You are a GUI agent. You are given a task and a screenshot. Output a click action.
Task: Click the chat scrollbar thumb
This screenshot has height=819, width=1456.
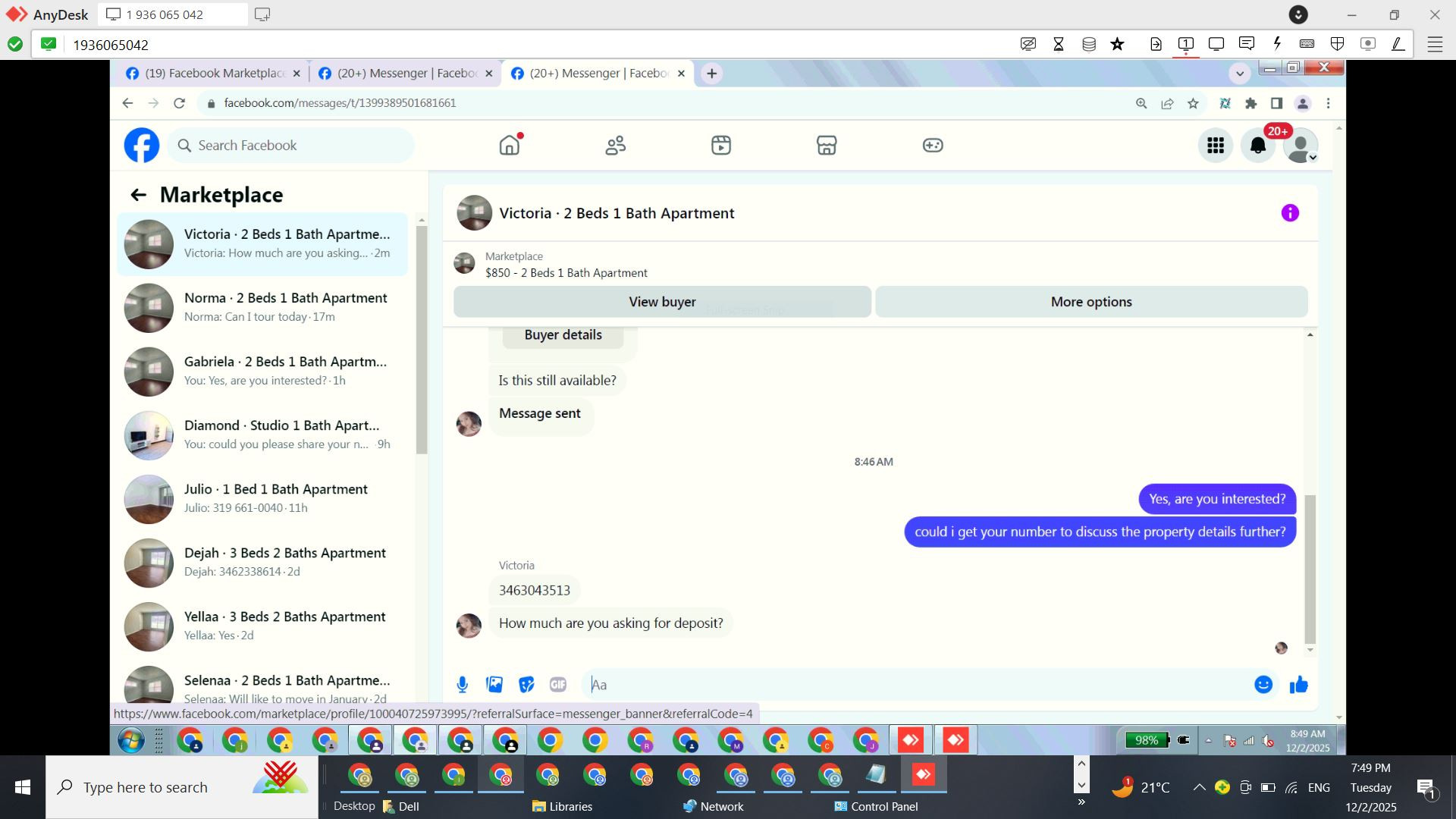(x=1310, y=569)
